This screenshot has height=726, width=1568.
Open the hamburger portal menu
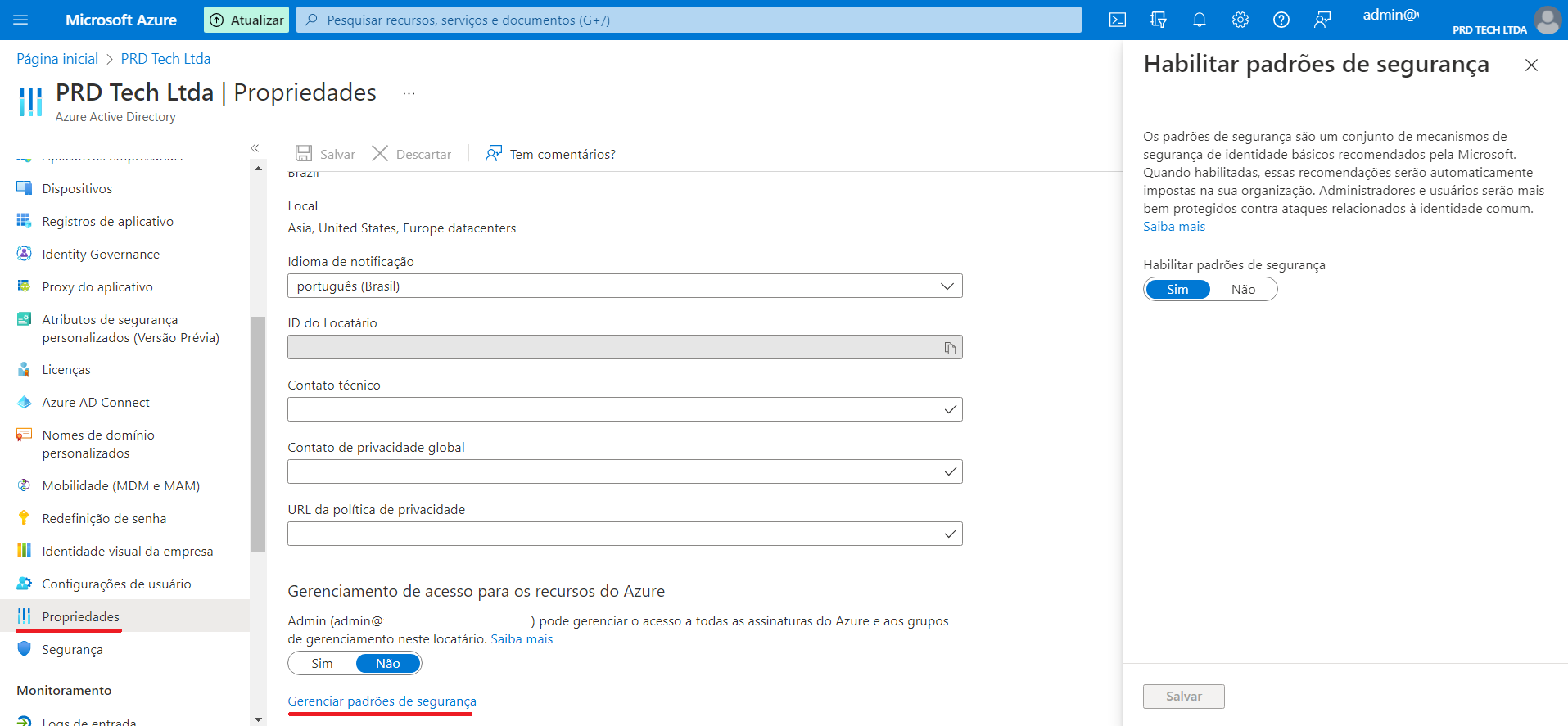[x=21, y=20]
